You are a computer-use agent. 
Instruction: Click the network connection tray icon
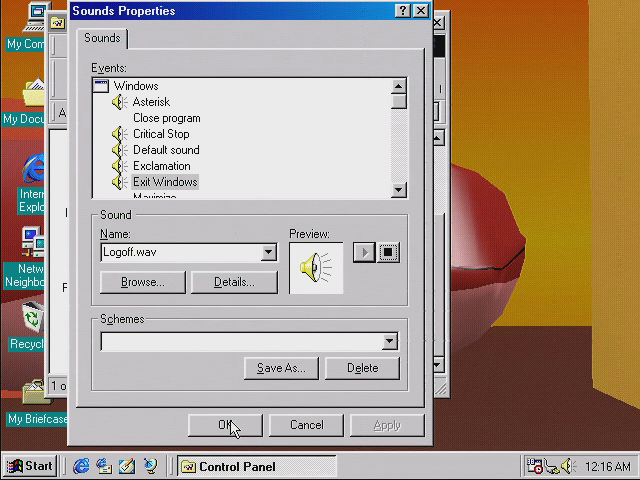[551, 466]
